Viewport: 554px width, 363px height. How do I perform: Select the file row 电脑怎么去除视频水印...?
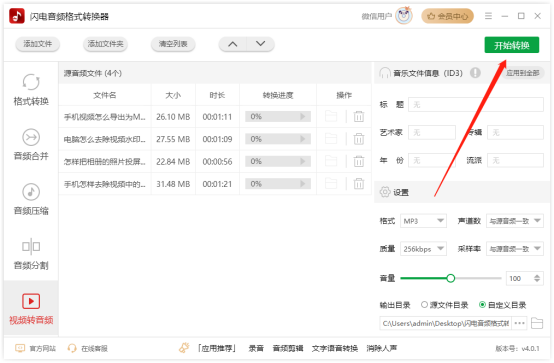pos(215,139)
